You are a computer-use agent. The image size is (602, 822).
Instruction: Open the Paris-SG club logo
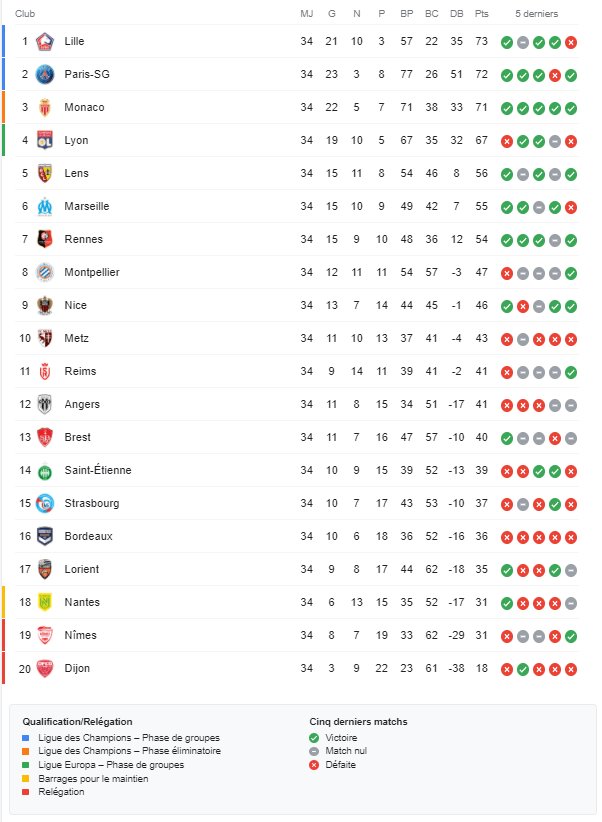click(x=45, y=74)
